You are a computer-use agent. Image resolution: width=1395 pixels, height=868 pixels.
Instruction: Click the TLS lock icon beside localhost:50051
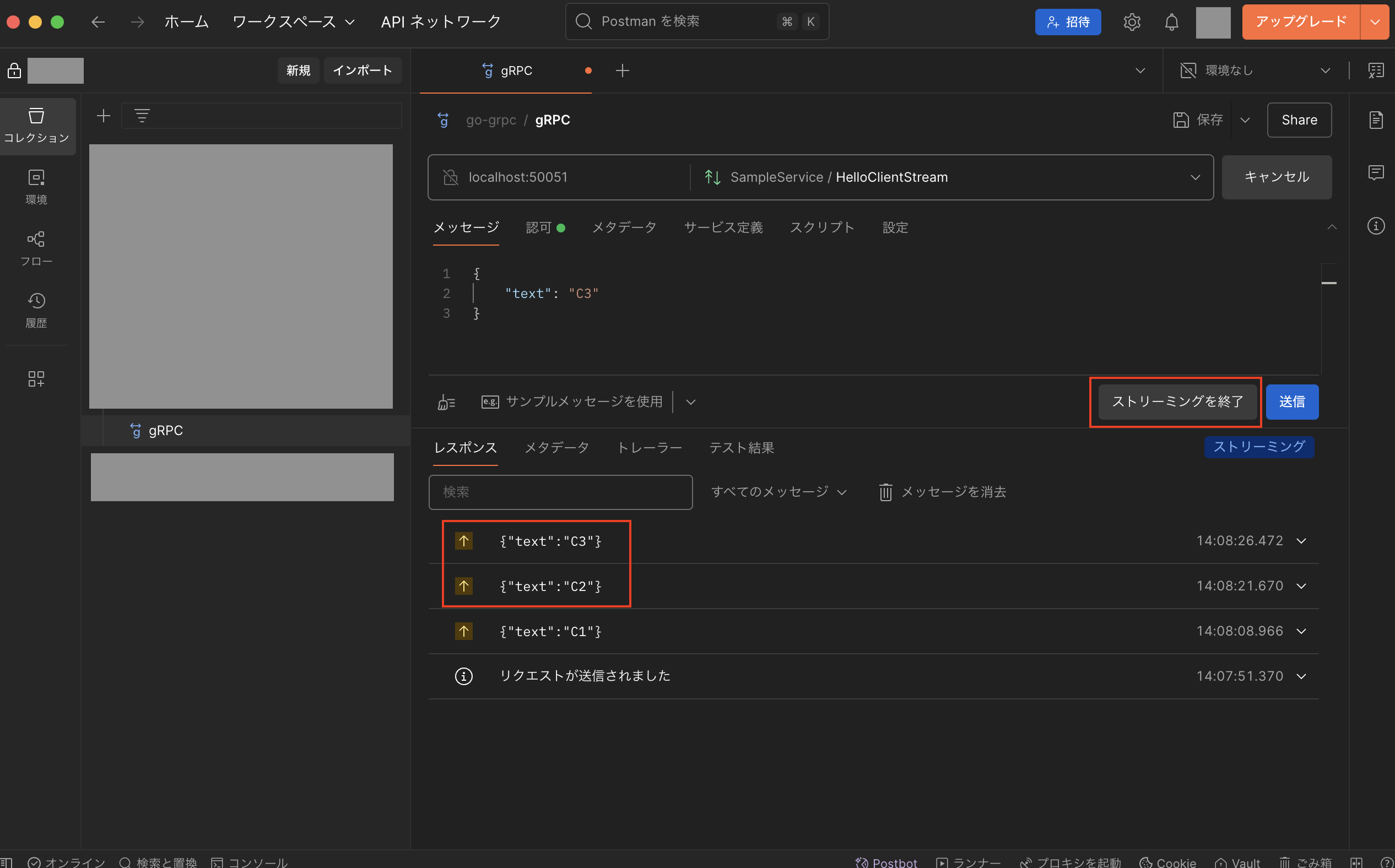pos(451,177)
